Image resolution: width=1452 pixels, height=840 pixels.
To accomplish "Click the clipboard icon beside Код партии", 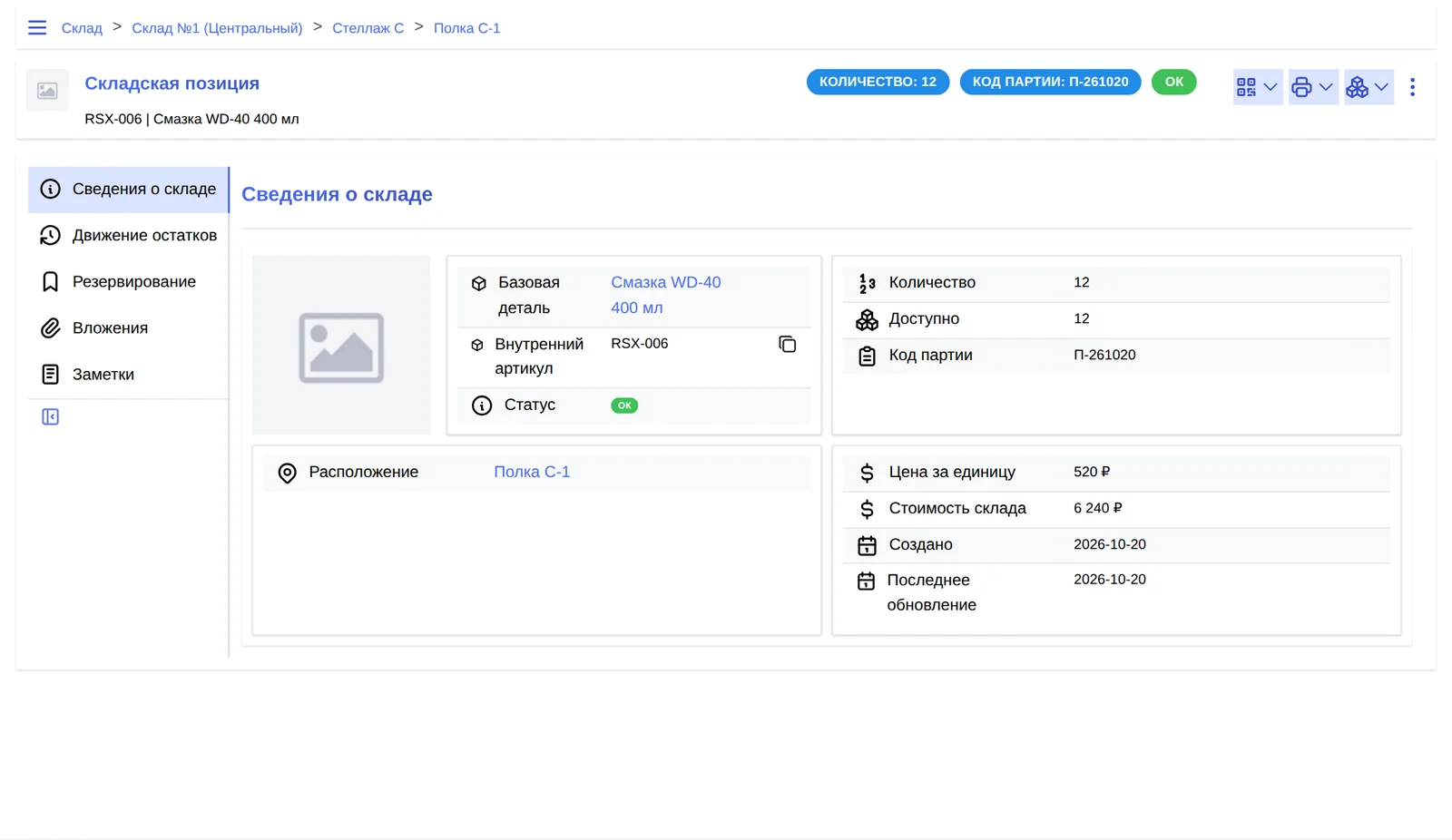I will pyautogui.click(x=867, y=356).
